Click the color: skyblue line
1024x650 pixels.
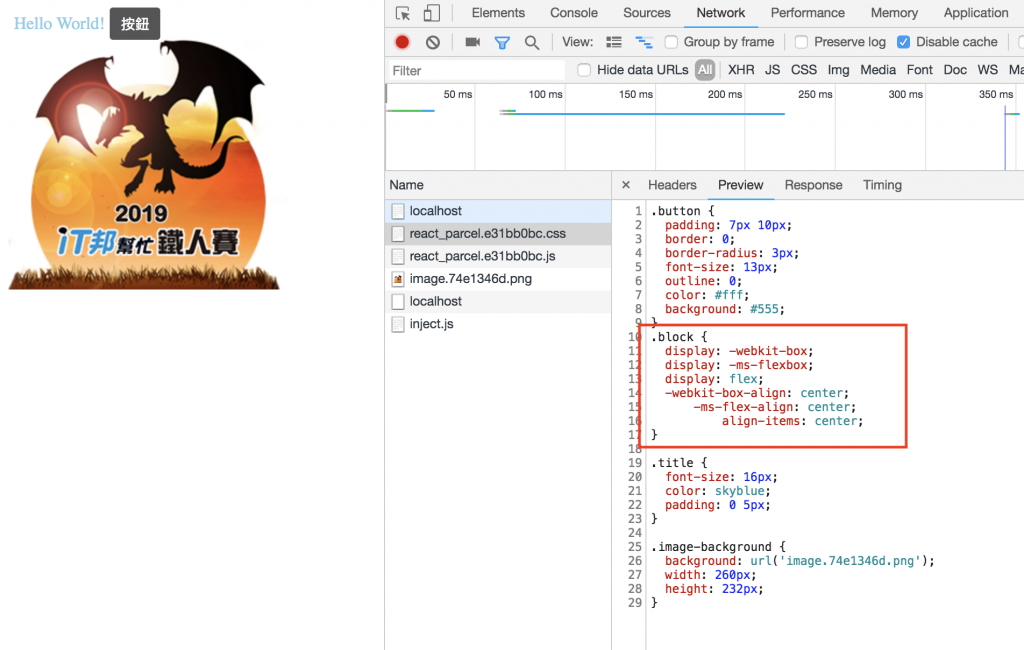(718, 491)
